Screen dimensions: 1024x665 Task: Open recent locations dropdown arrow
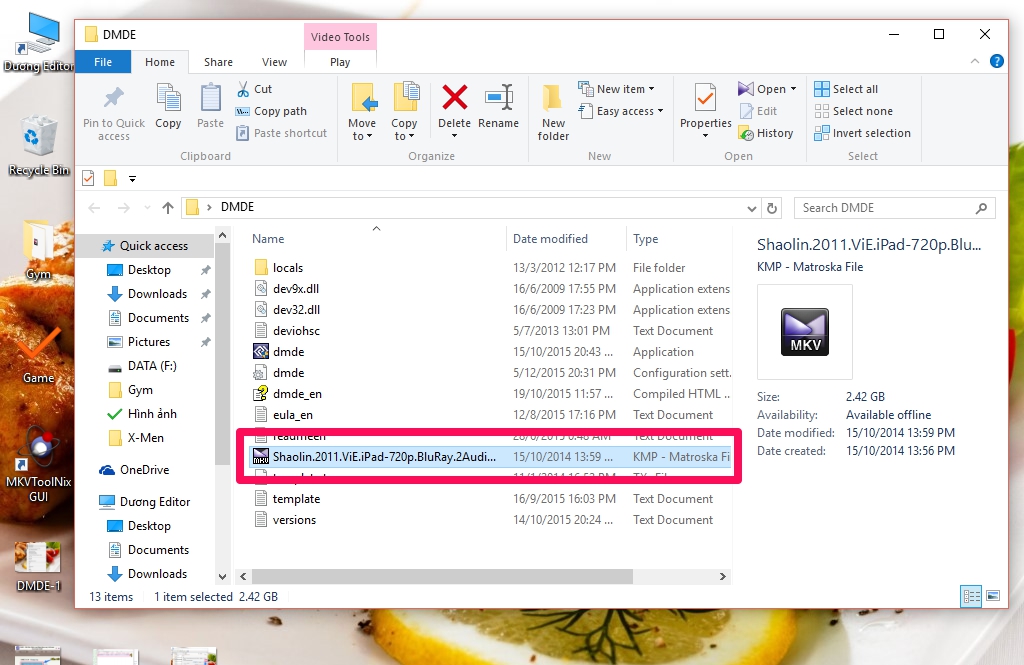click(148, 208)
